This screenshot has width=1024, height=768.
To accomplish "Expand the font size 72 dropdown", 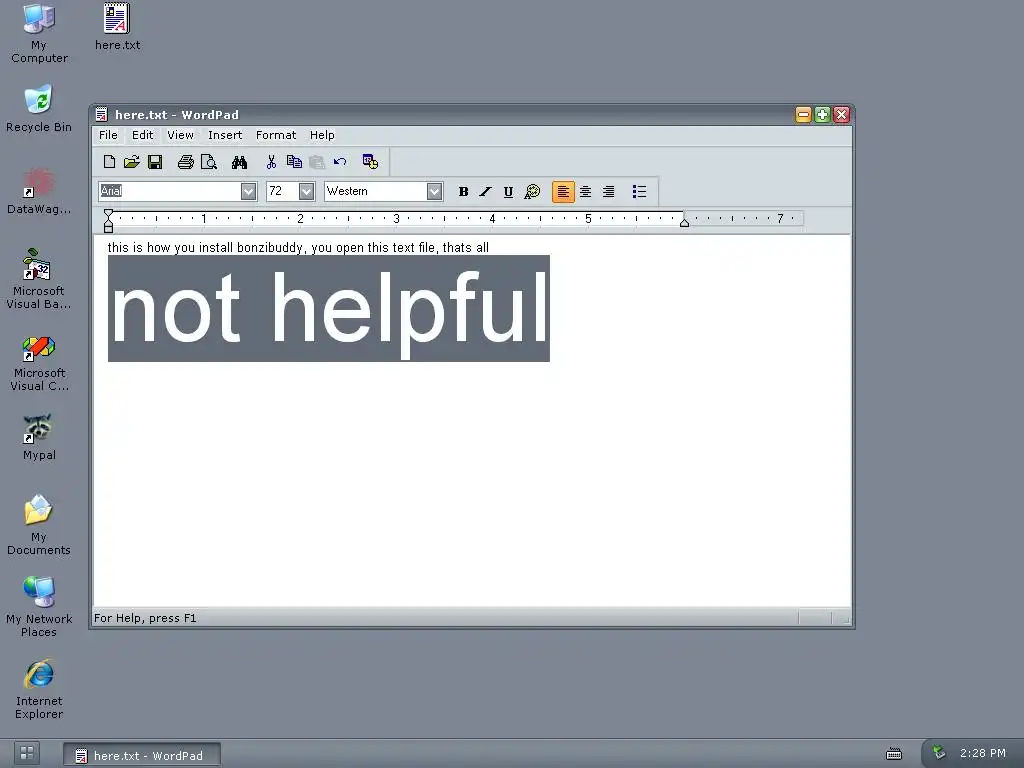I will tap(306, 191).
